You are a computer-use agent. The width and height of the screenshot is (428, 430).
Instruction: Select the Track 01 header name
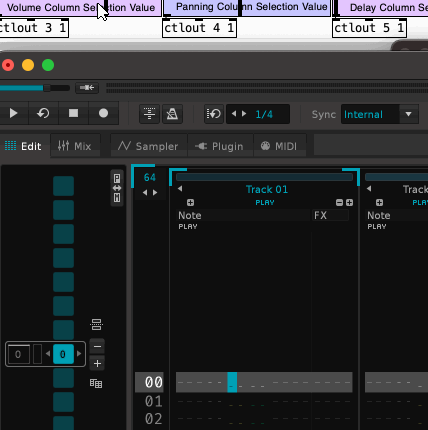tap(267, 189)
